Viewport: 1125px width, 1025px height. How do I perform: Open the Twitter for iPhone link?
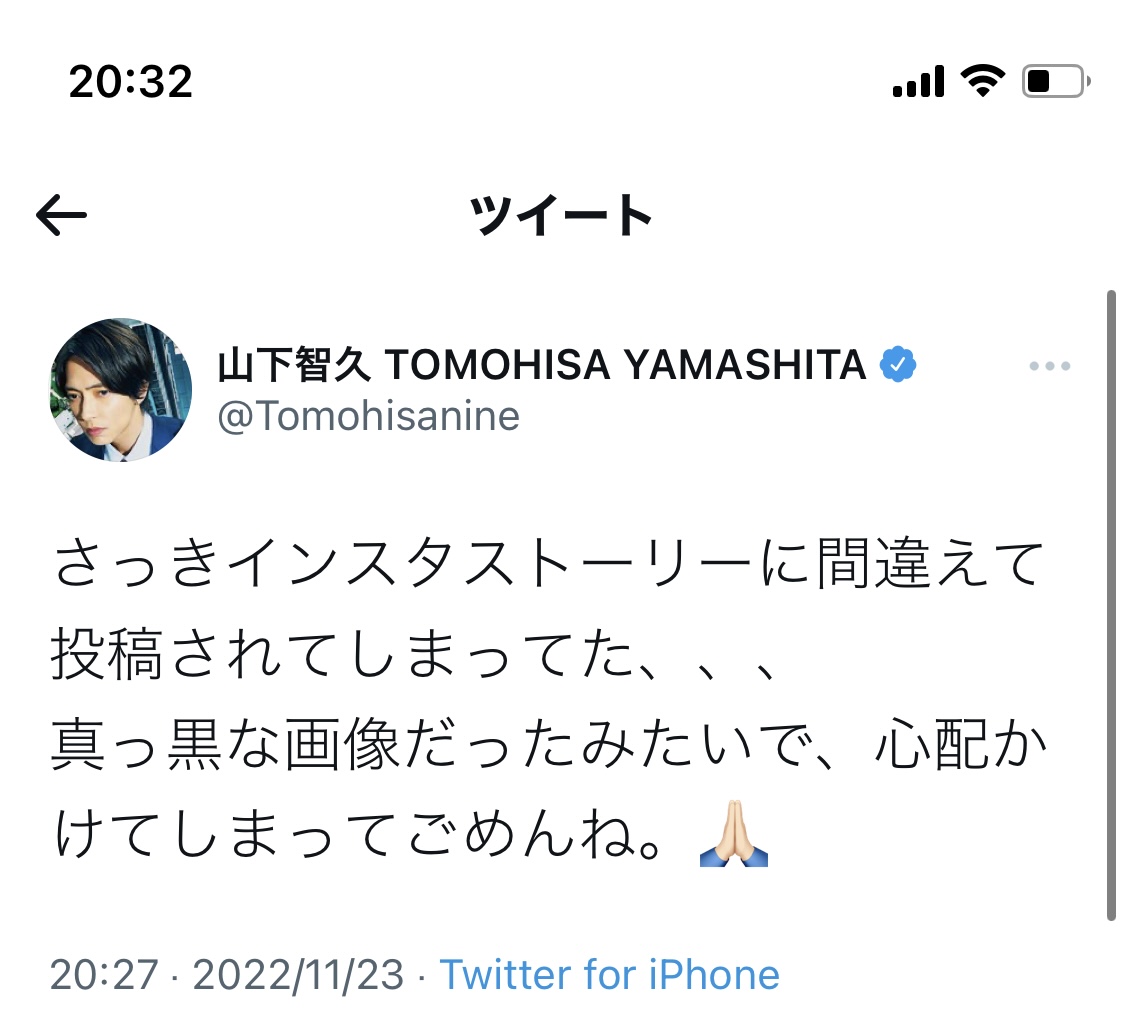pyautogui.click(x=609, y=974)
